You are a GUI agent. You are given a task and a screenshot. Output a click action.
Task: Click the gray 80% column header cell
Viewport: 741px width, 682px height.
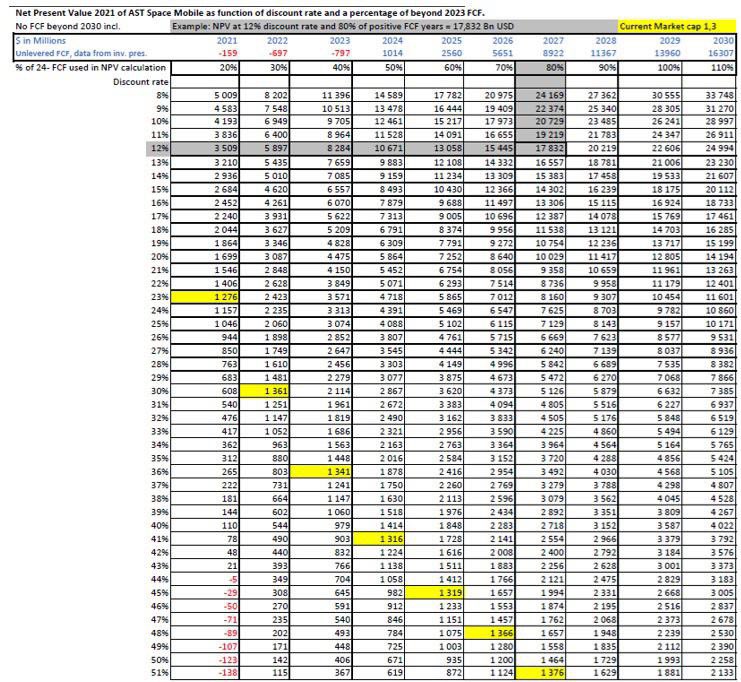[x=541, y=68]
